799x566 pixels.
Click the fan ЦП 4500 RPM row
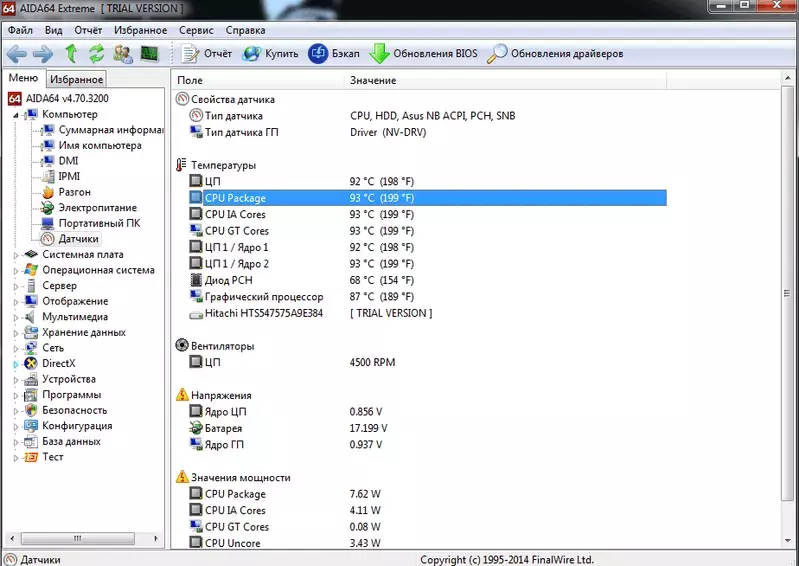pos(427,362)
